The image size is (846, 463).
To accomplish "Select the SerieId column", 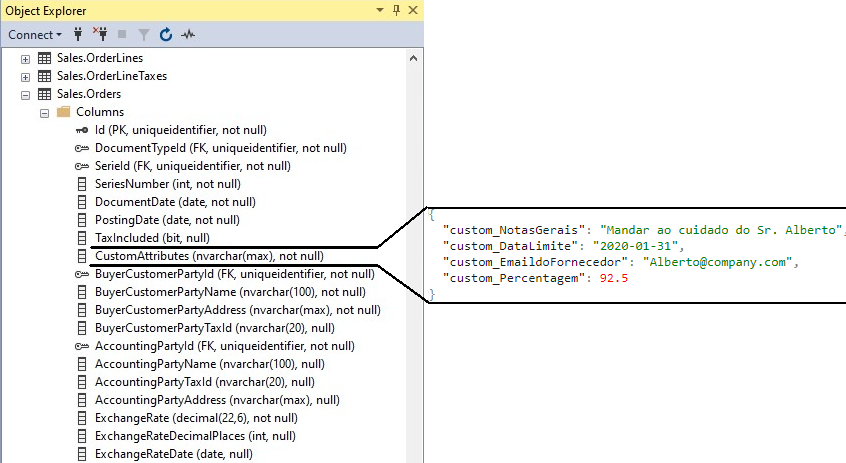I will pyautogui.click(x=193, y=166).
